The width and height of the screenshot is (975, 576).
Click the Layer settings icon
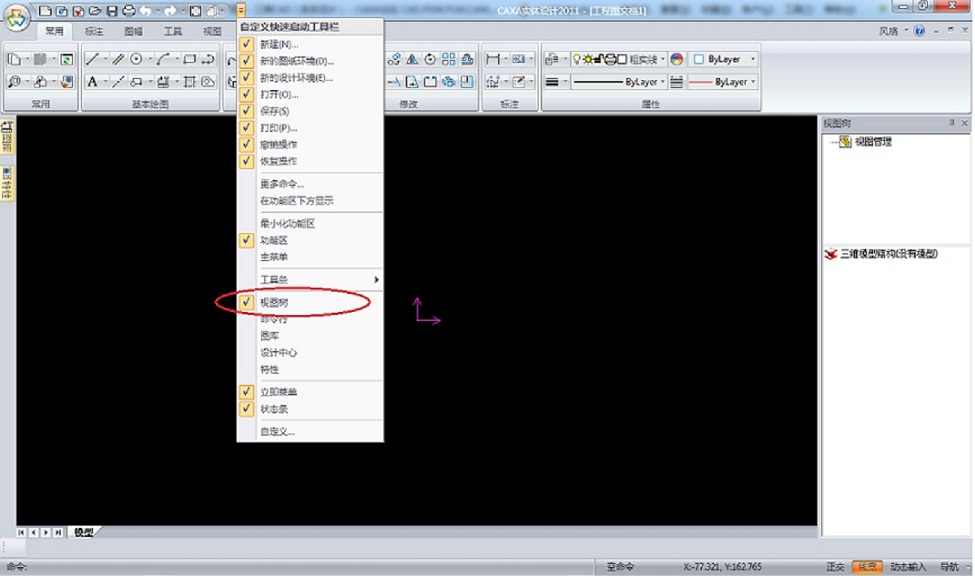click(551, 59)
